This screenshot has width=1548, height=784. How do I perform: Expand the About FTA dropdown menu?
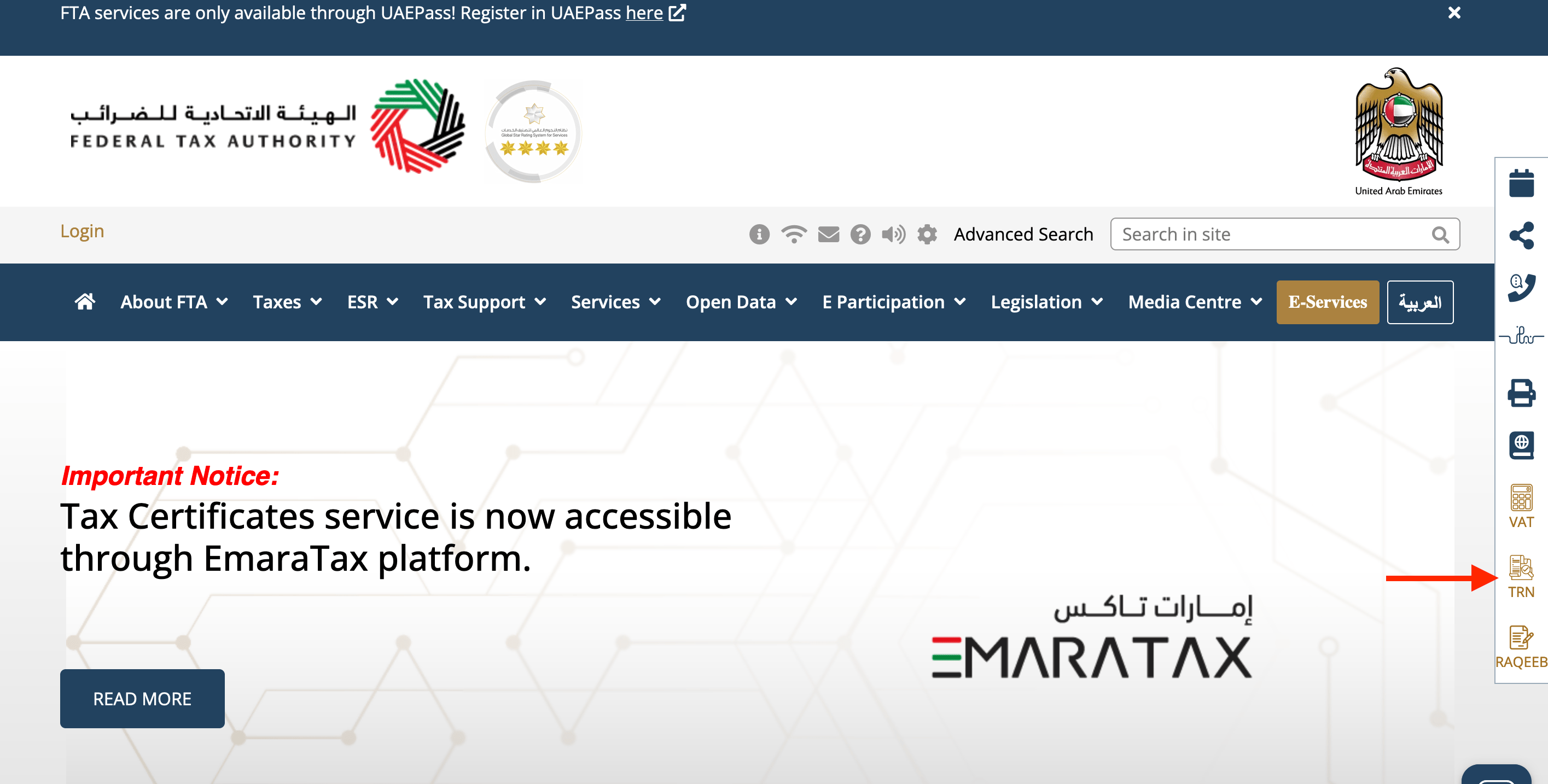[173, 302]
